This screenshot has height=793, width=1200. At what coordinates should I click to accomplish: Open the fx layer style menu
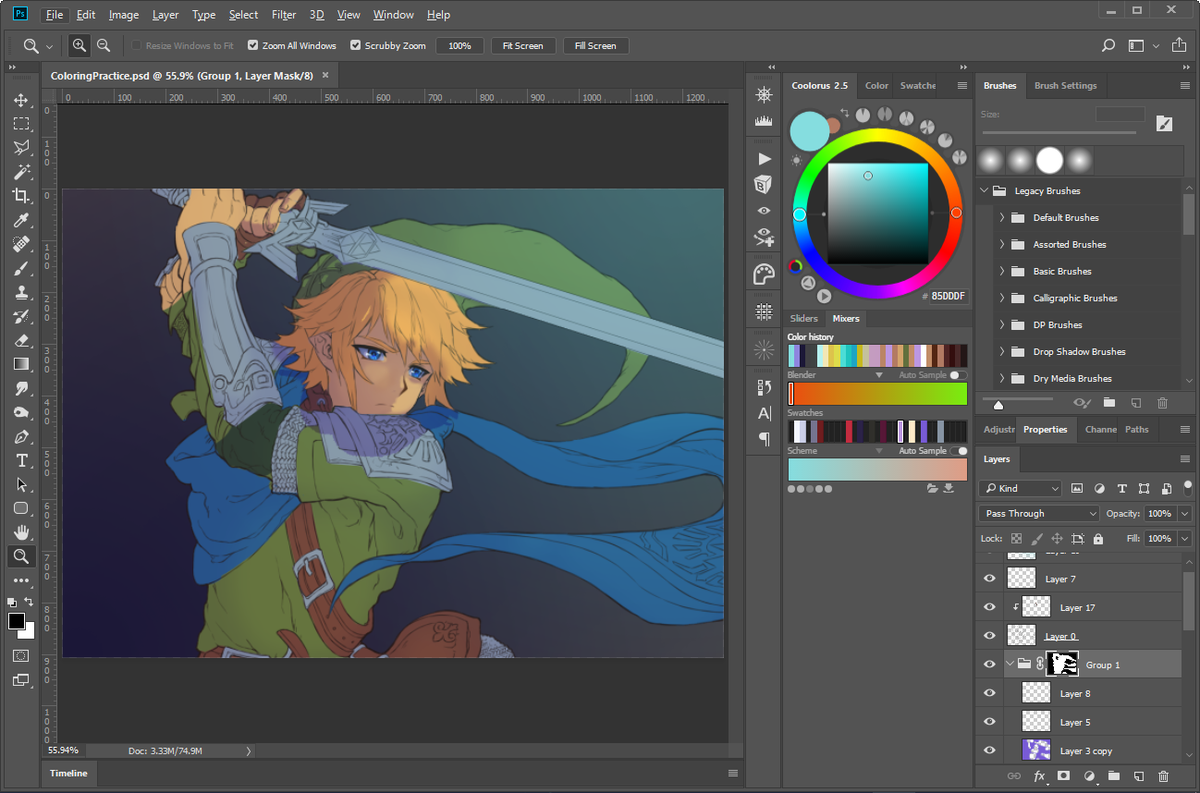1039,776
